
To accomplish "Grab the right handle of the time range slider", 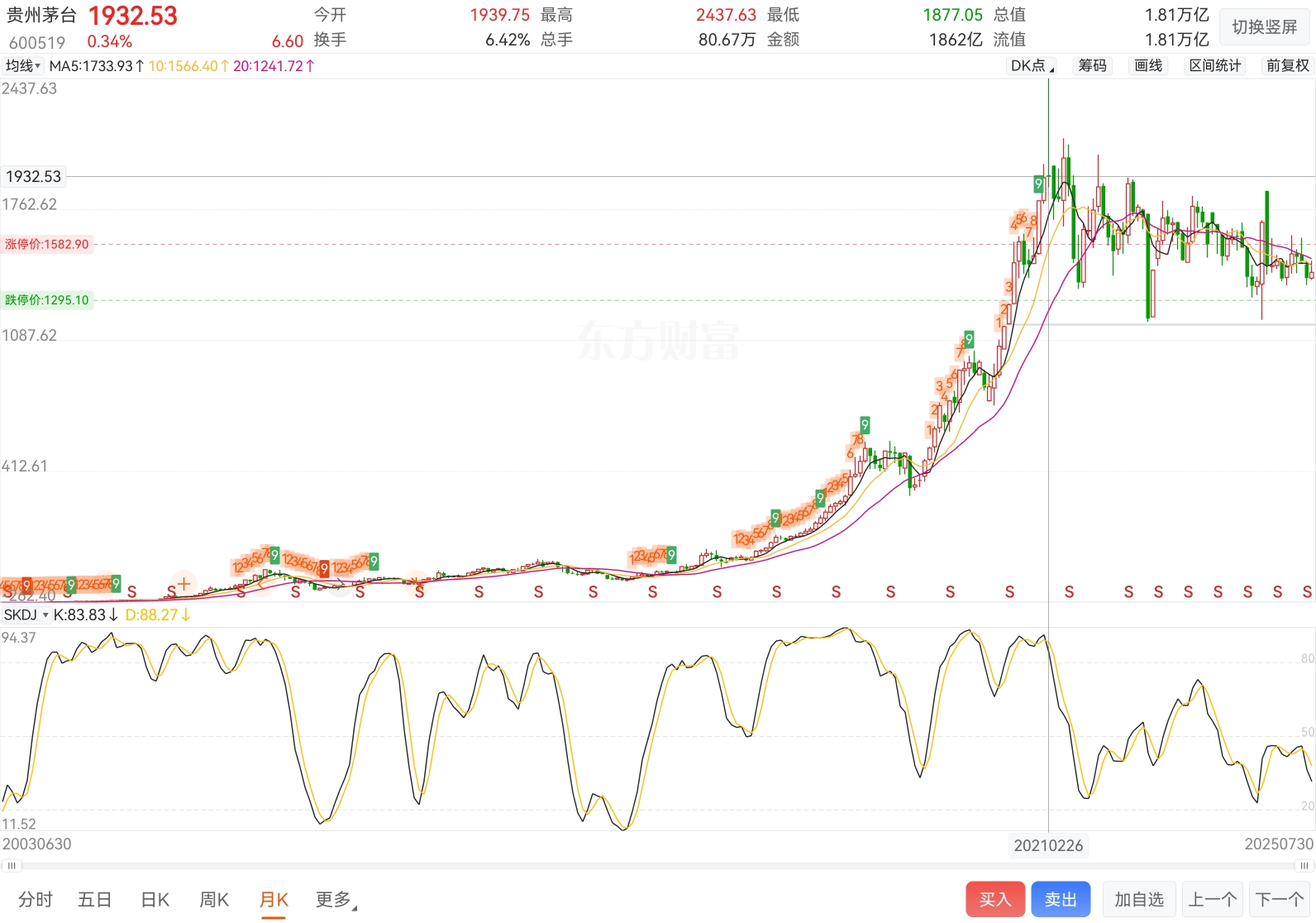I will (1305, 866).
